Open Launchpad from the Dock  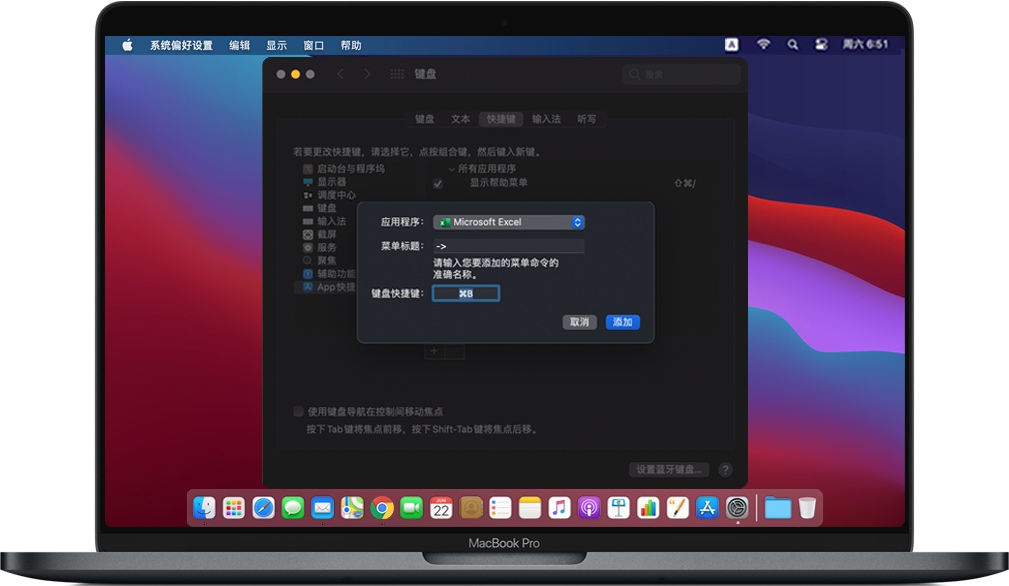click(x=233, y=508)
